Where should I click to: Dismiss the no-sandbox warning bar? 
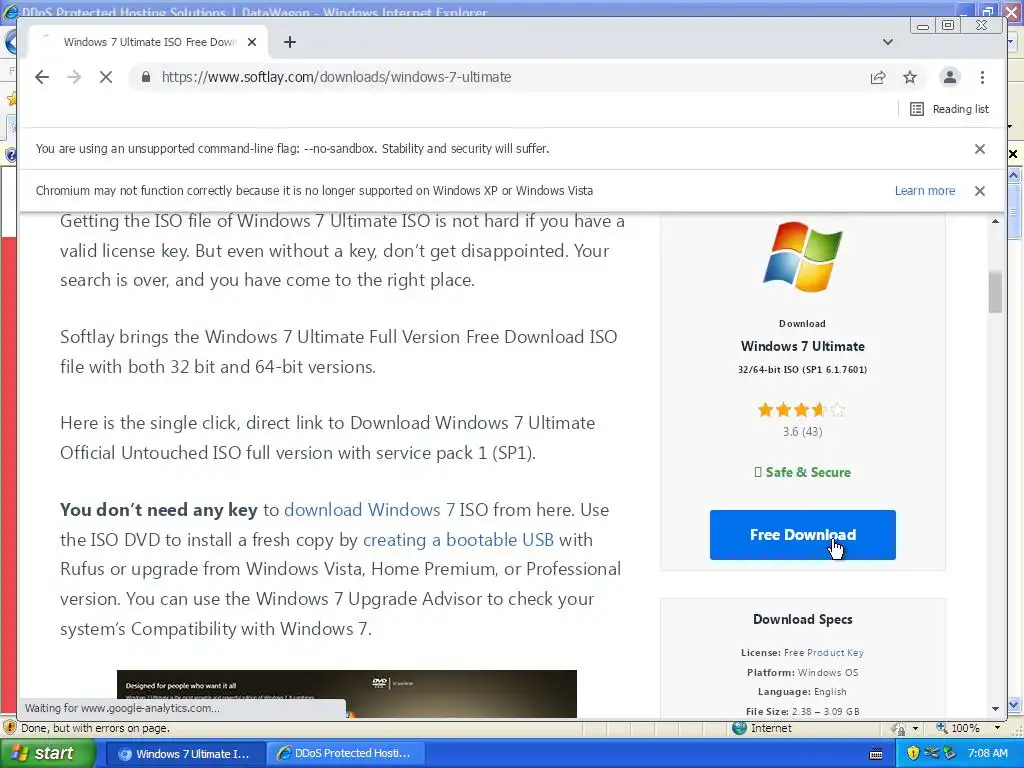980,149
